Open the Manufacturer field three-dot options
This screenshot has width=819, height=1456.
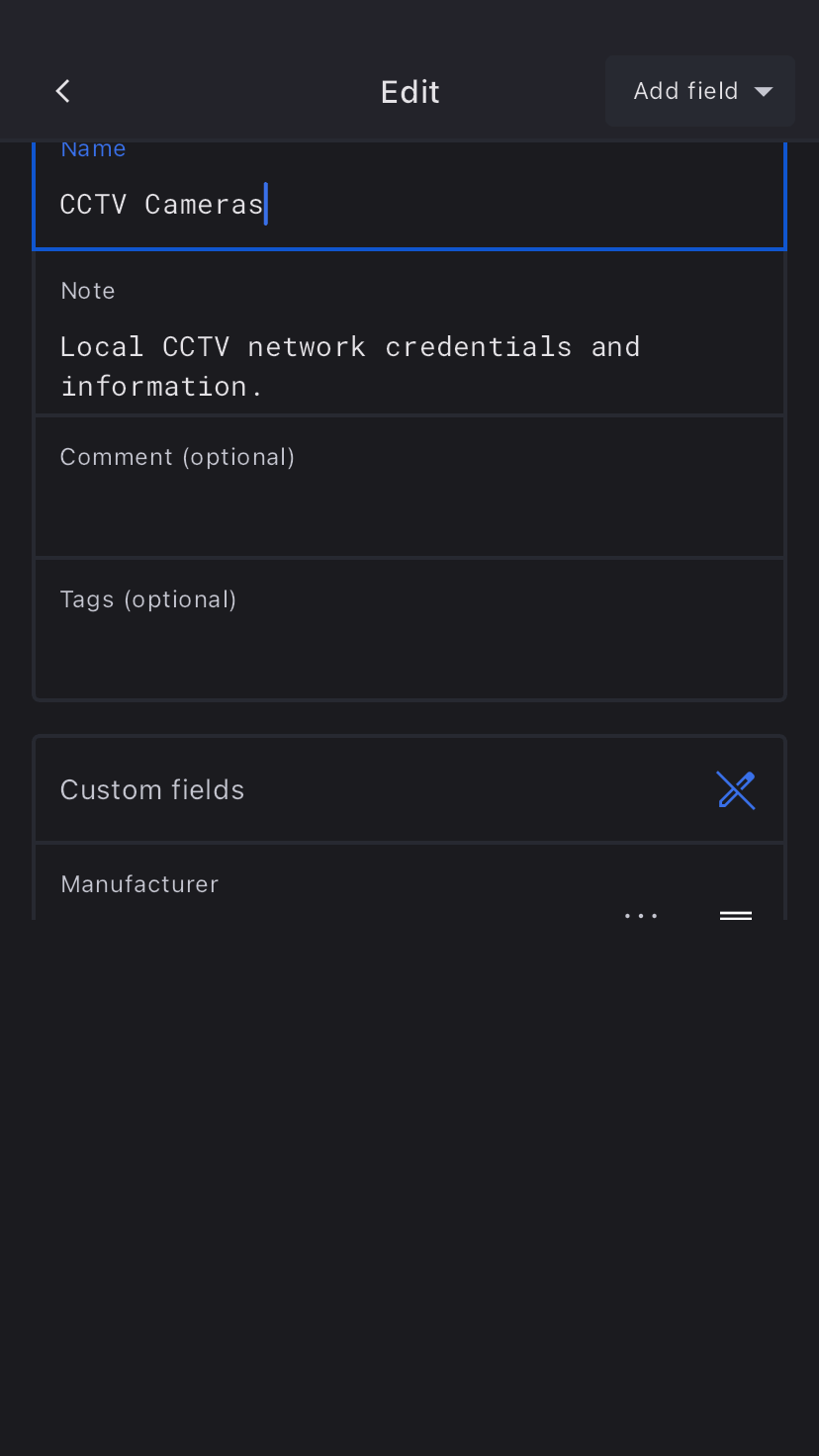point(641,916)
